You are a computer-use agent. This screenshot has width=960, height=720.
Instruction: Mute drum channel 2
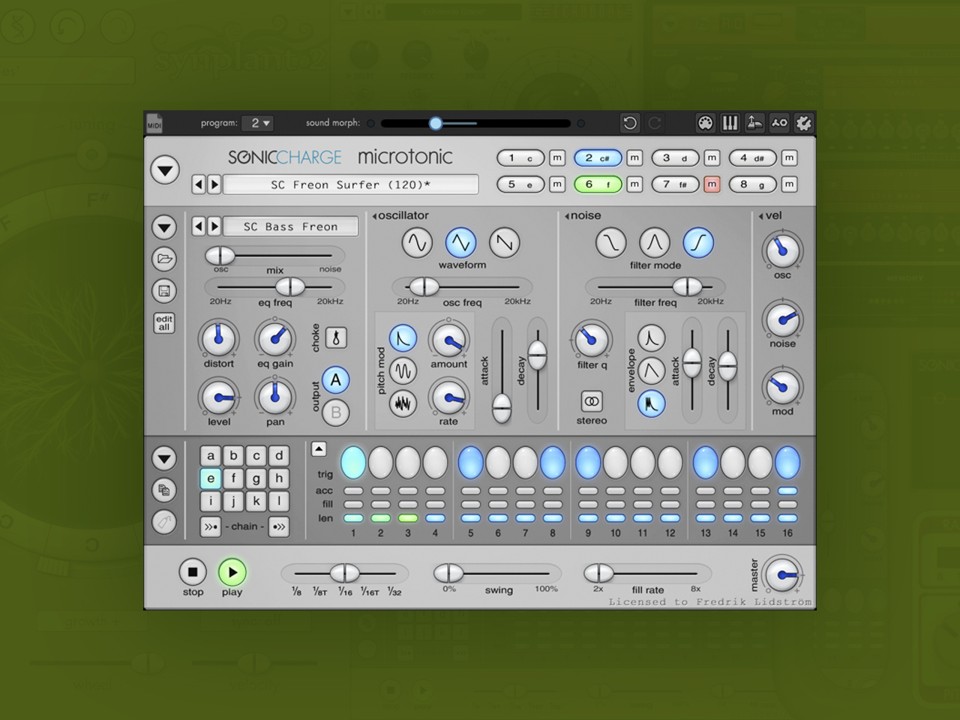(x=634, y=158)
